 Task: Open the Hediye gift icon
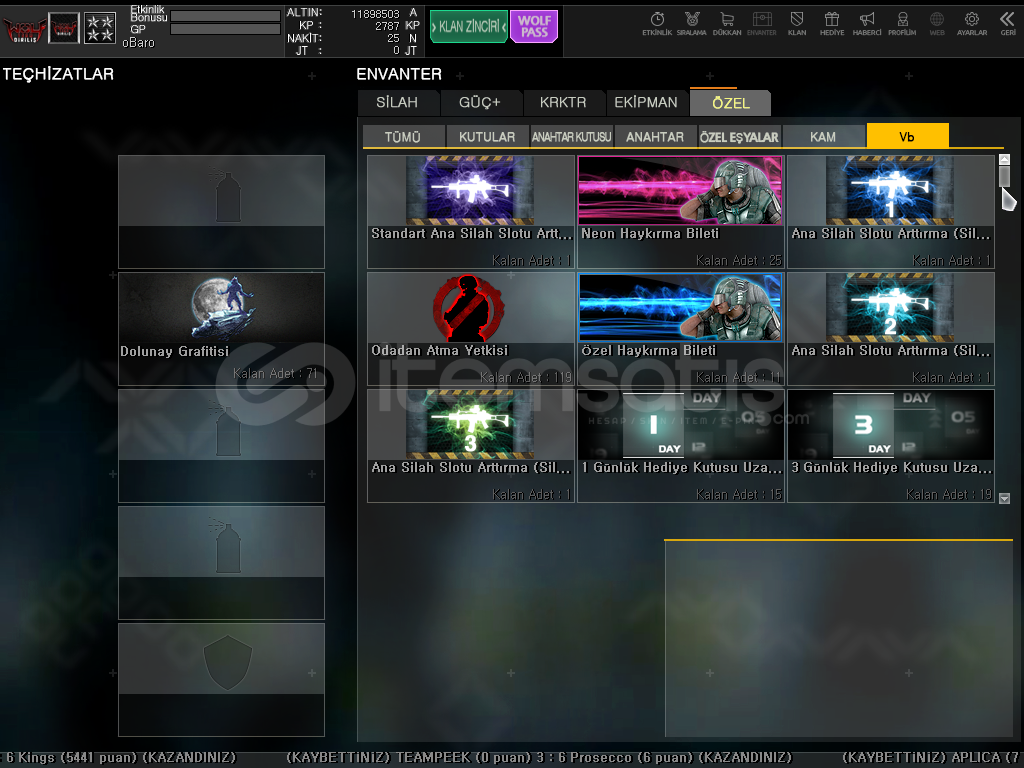click(832, 24)
